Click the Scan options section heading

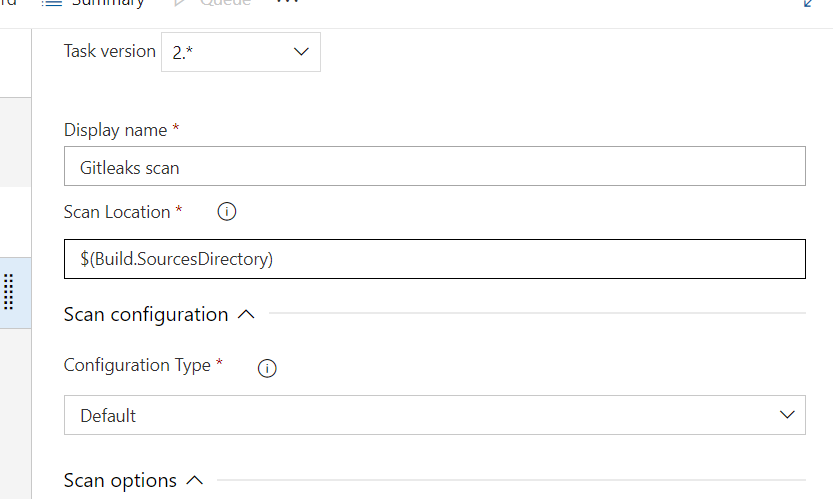[x=120, y=480]
